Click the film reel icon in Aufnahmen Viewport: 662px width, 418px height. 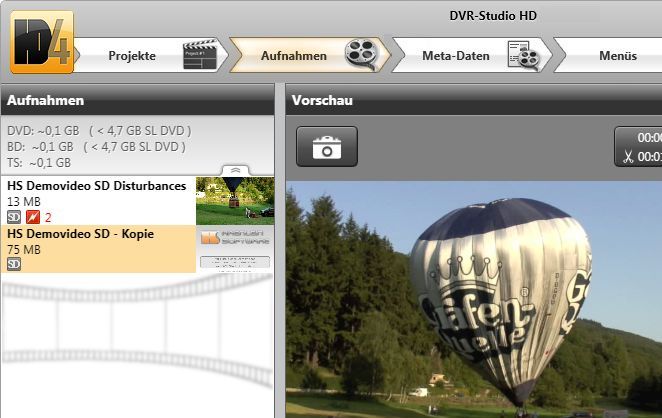point(361,54)
